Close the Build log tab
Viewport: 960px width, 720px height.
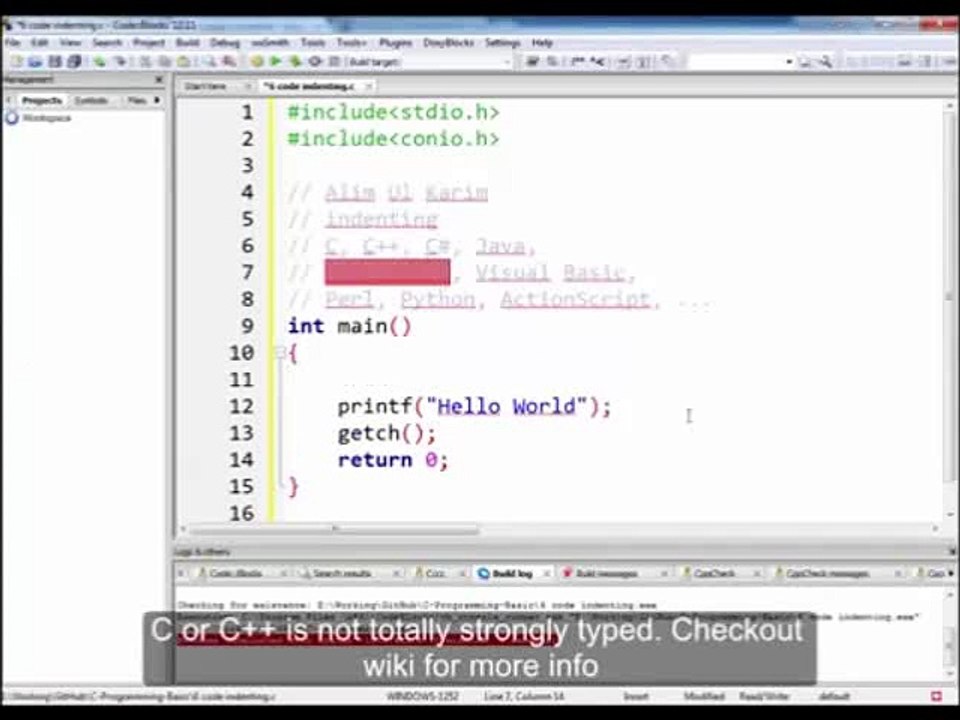click(x=546, y=573)
